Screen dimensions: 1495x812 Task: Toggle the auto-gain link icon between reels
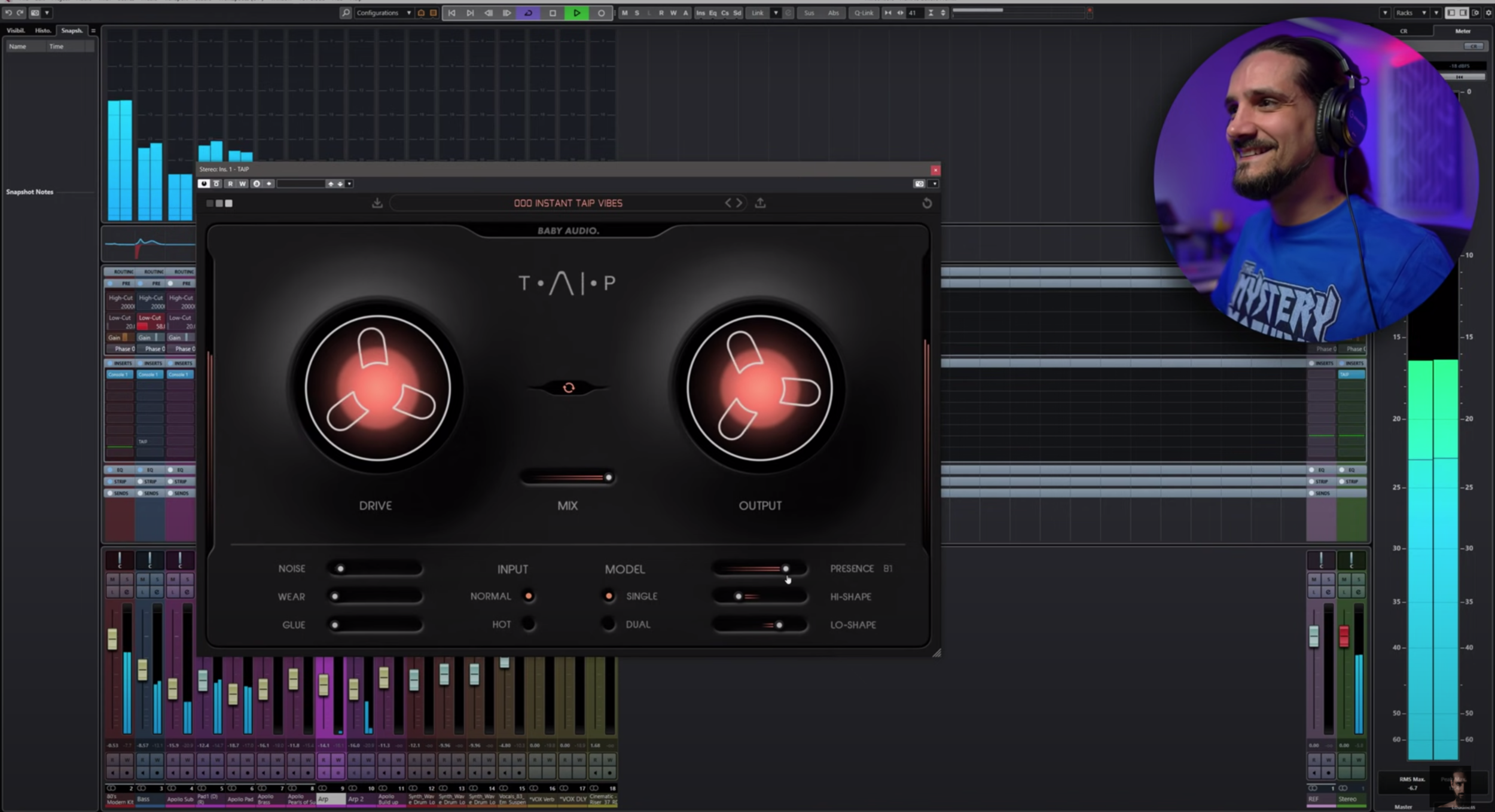tap(569, 388)
